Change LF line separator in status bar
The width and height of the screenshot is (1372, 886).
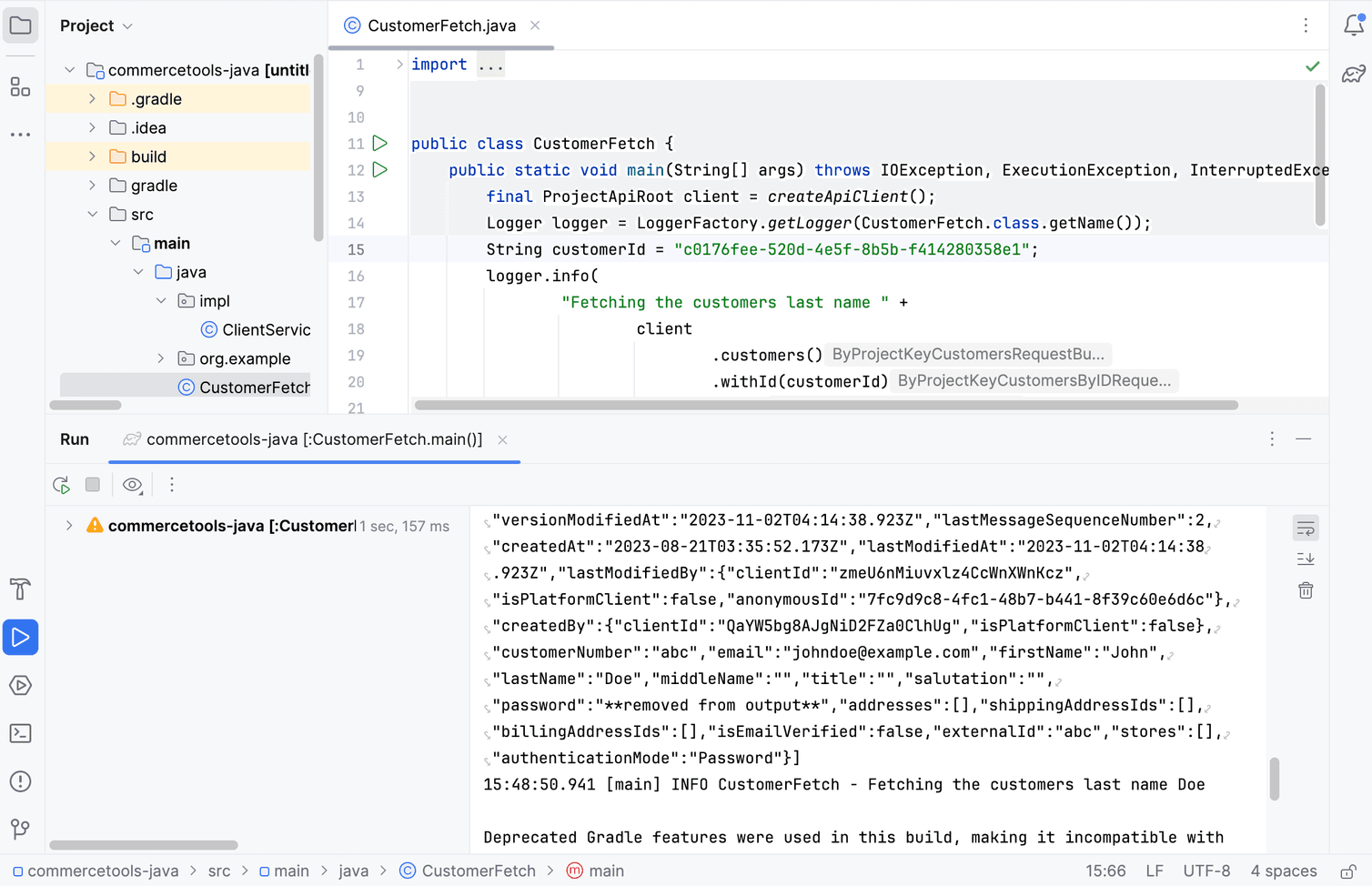pos(1155,871)
